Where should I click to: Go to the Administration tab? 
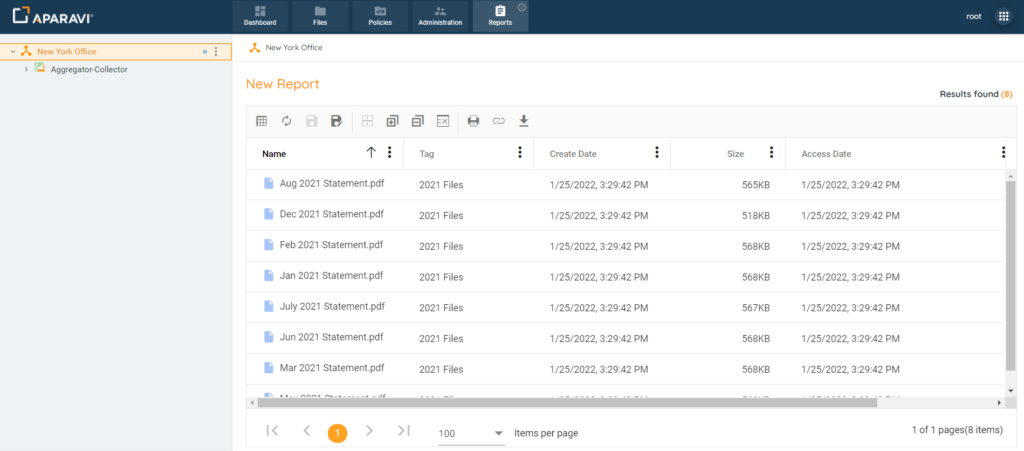(440, 16)
